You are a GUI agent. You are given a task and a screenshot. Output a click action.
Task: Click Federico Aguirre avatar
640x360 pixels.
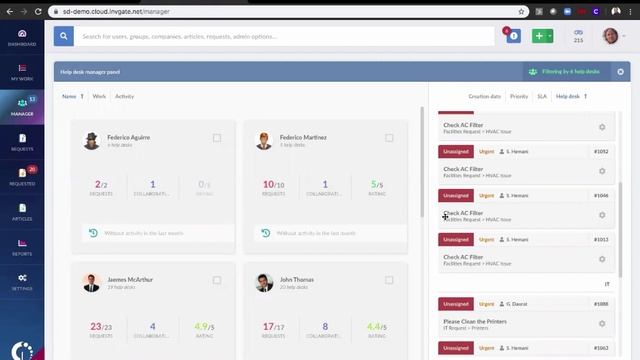point(91,141)
